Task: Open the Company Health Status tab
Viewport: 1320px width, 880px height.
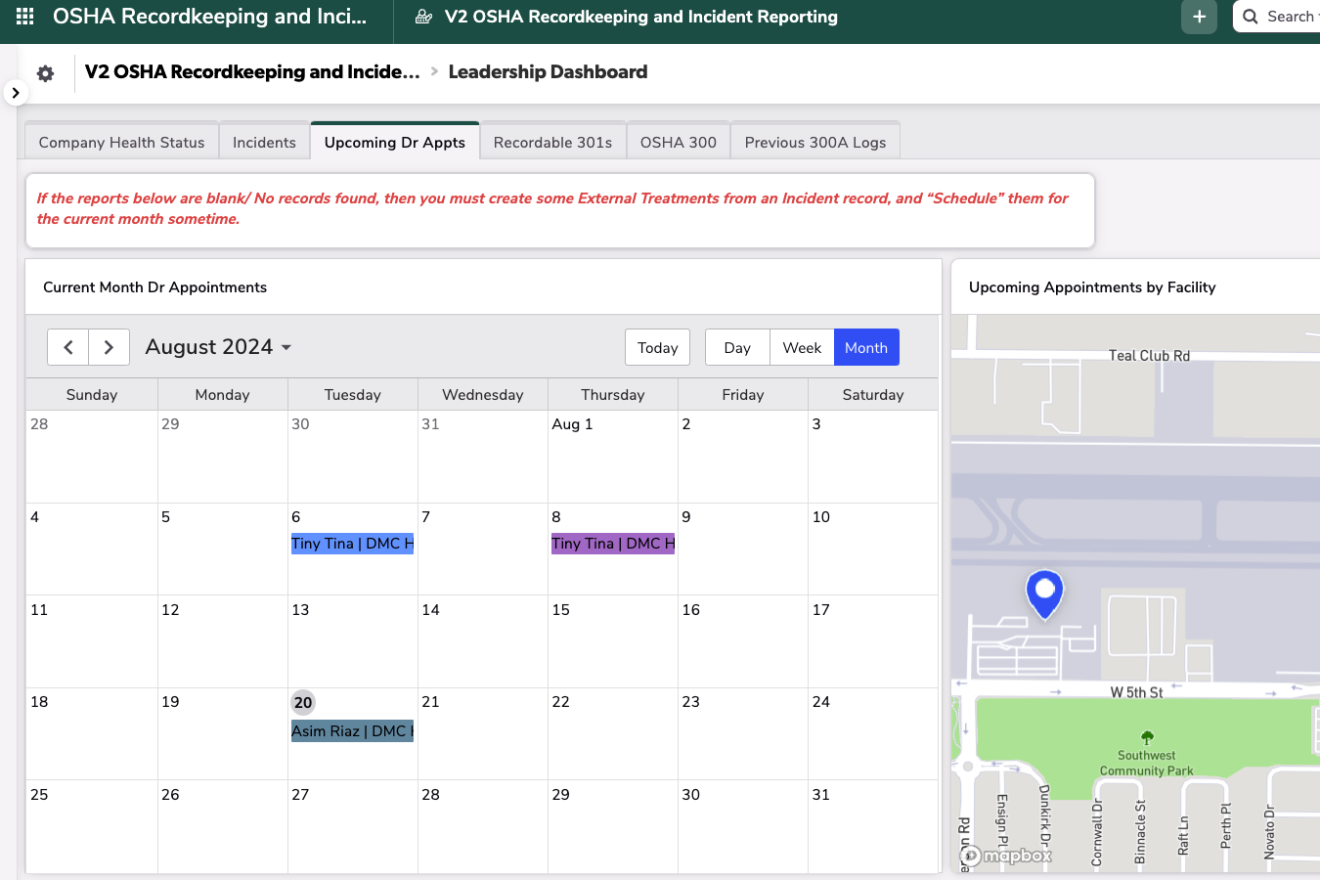Action: click(121, 142)
